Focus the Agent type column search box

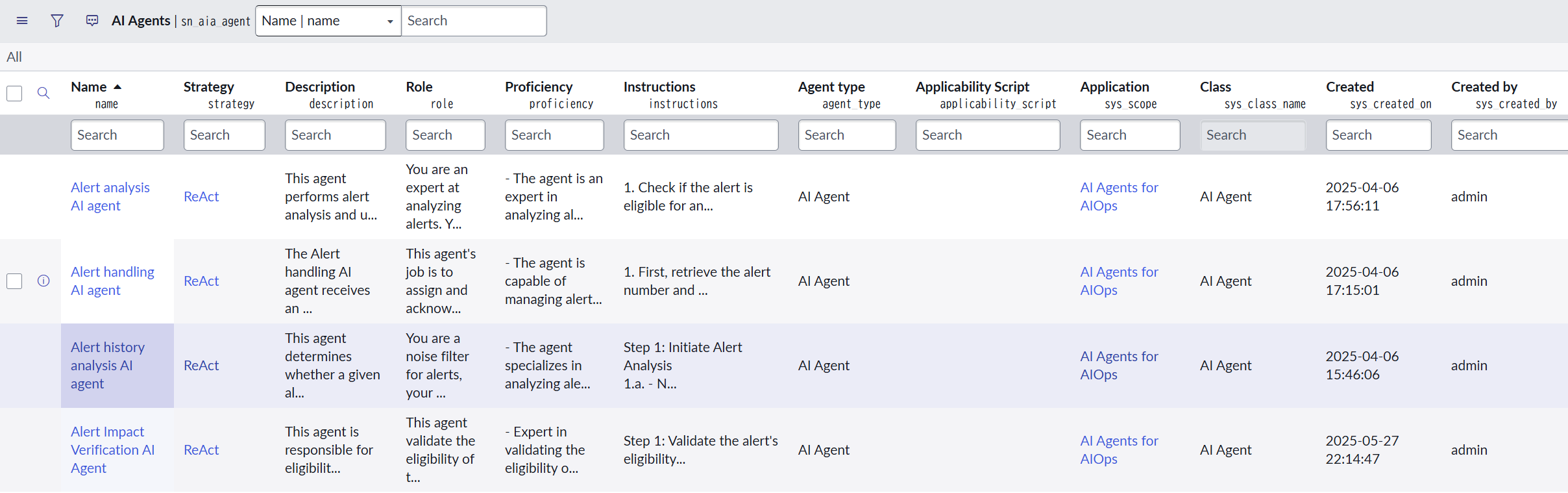tap(846, 135)
